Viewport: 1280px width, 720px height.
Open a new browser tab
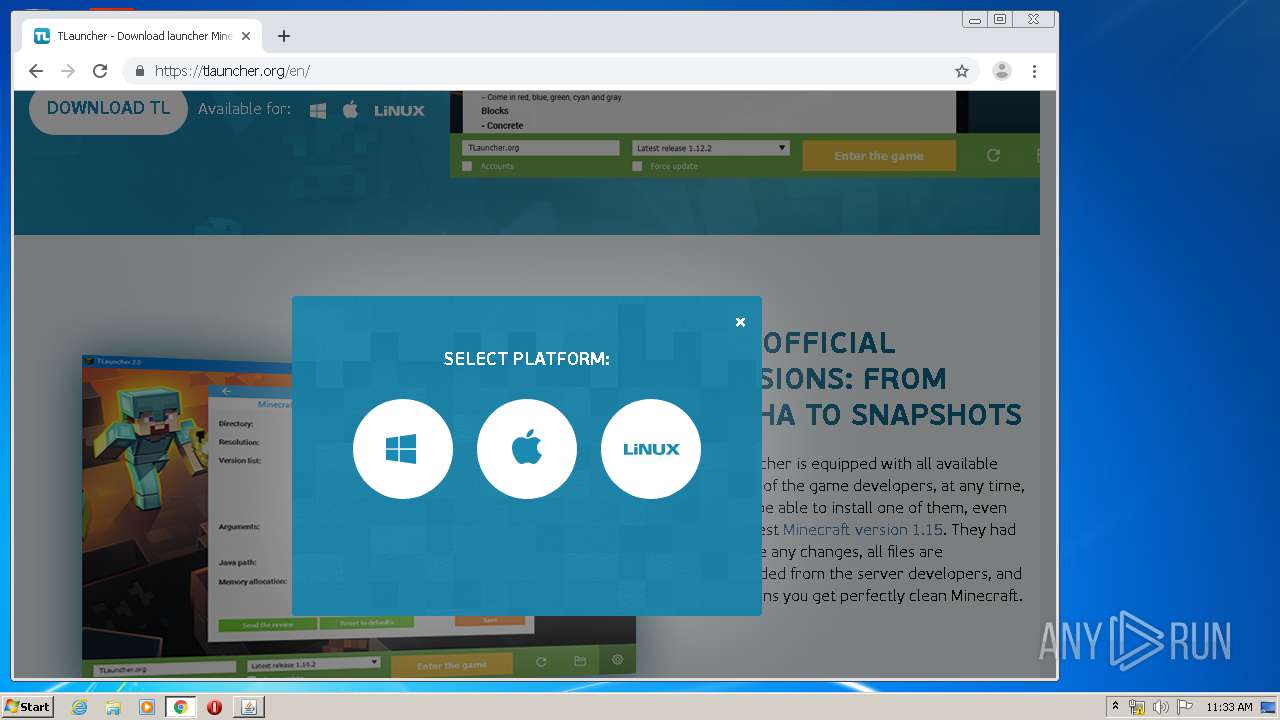click(x=284, y=36)
